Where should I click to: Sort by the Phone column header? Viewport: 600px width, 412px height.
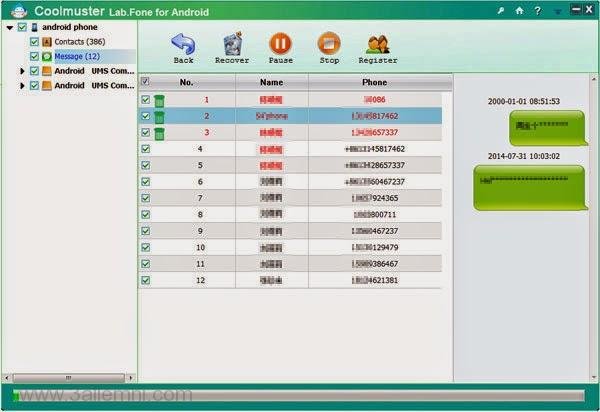(x=373, y=82)
